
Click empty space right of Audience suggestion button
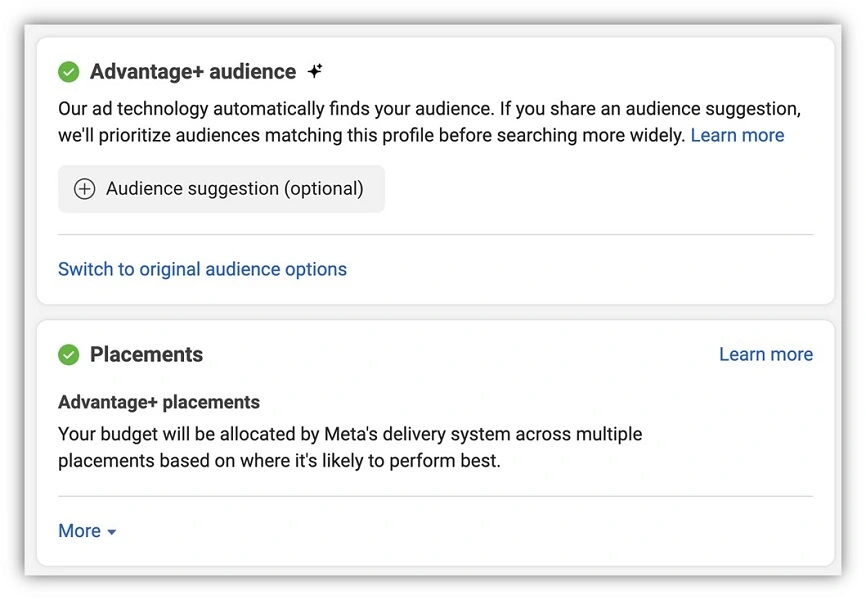(x=600, y=189)
